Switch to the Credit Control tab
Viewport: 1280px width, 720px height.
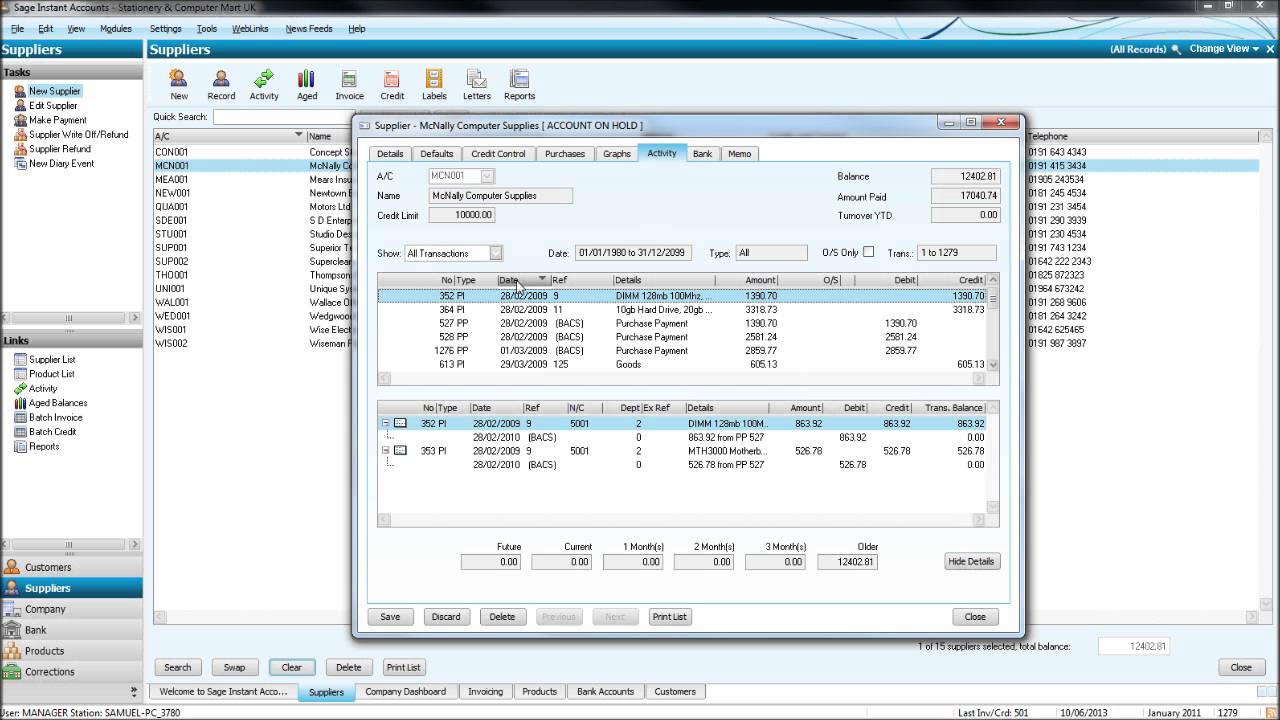[x=498, y=154]
